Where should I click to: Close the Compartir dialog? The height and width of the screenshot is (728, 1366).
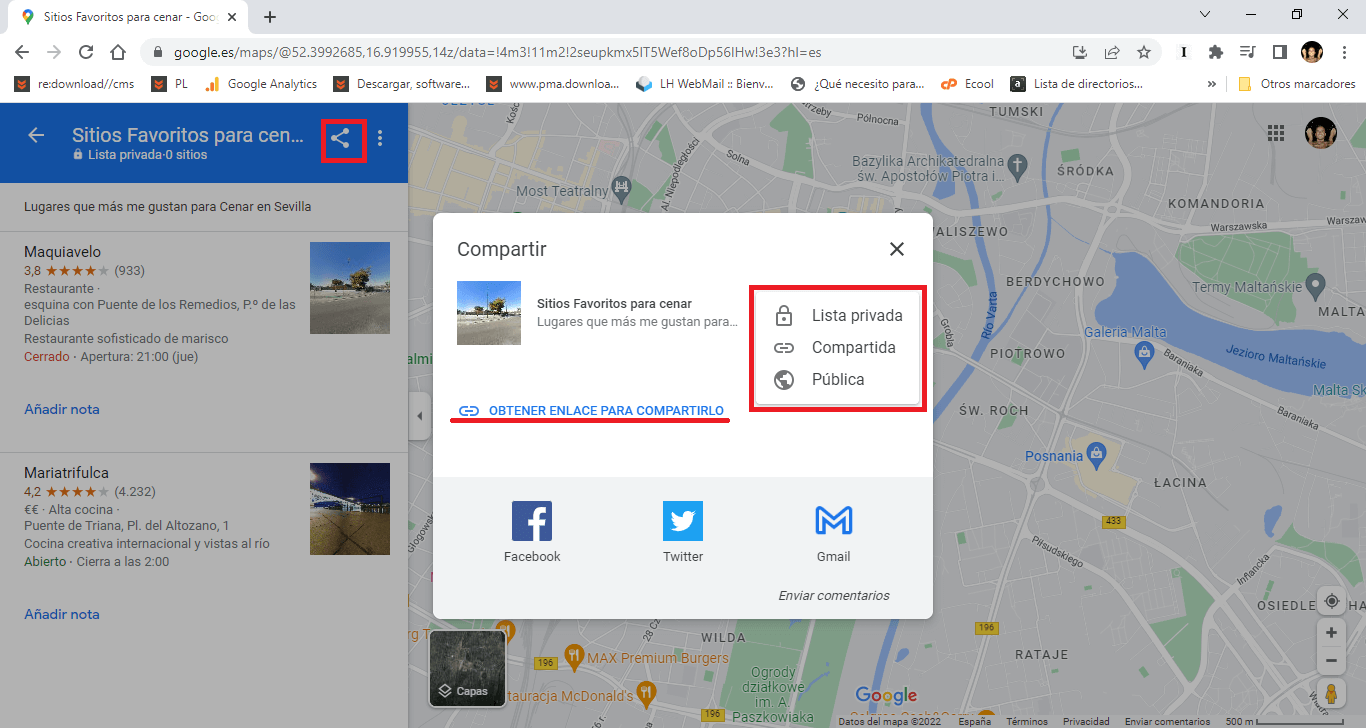897,249
